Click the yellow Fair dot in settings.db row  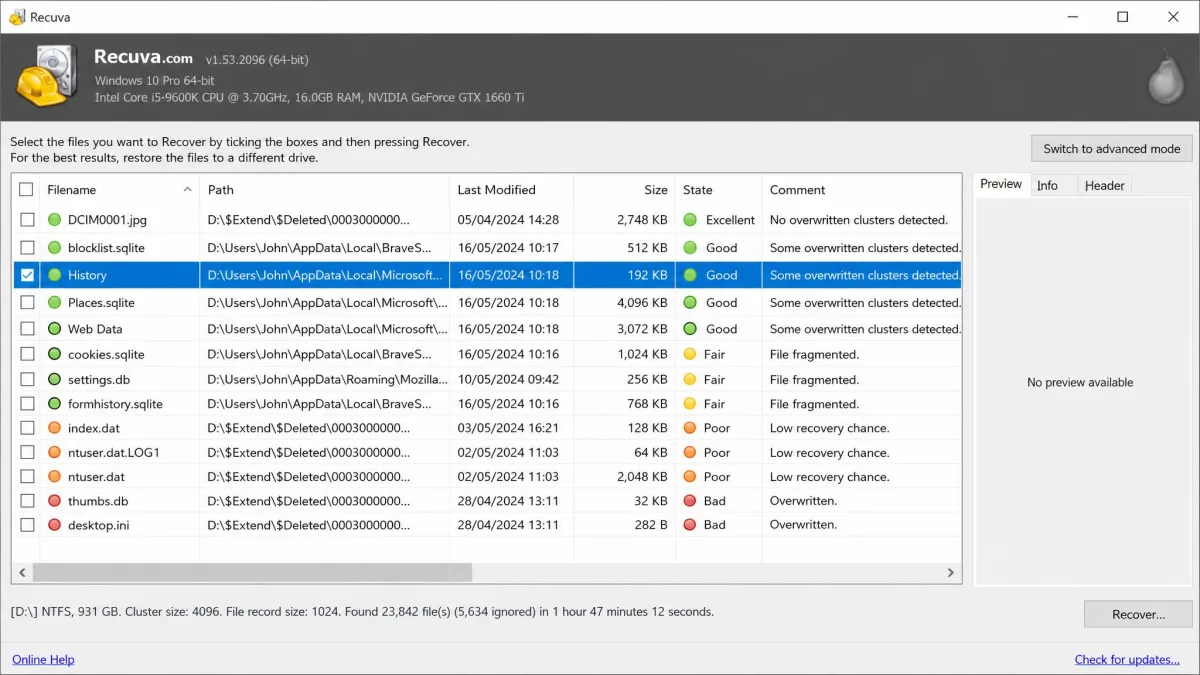pyautogui.click(x=689, y=380)
